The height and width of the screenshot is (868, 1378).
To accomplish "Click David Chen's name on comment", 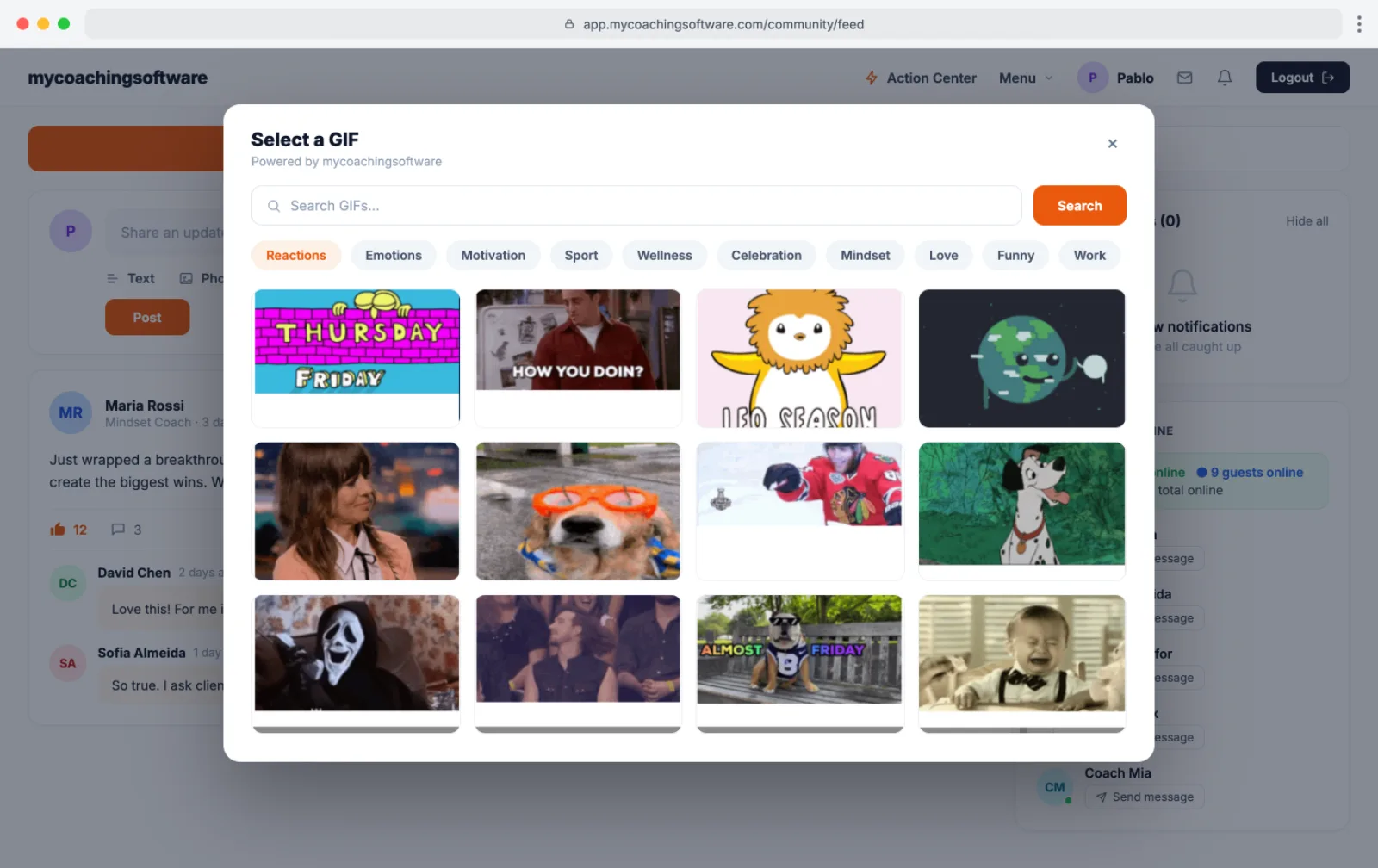I will point(134,573).
